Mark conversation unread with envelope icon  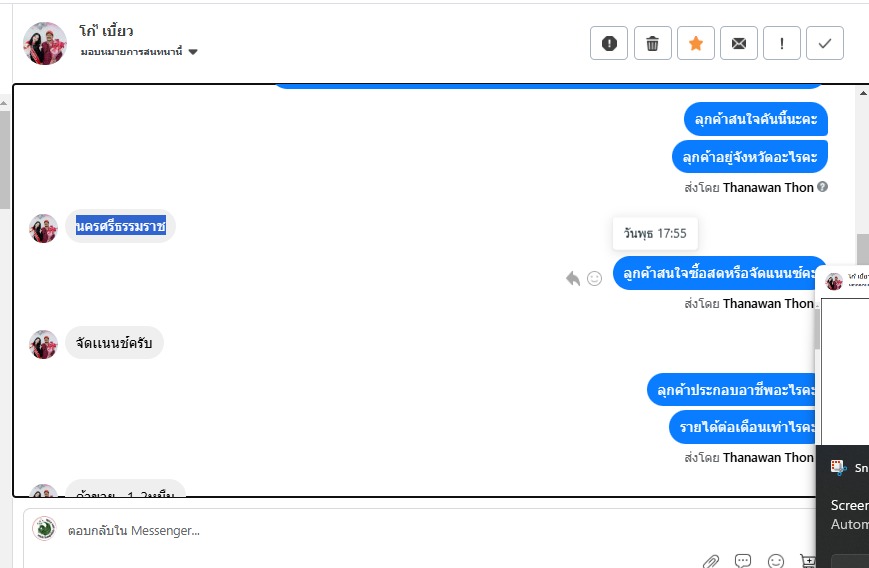[739, 43]
